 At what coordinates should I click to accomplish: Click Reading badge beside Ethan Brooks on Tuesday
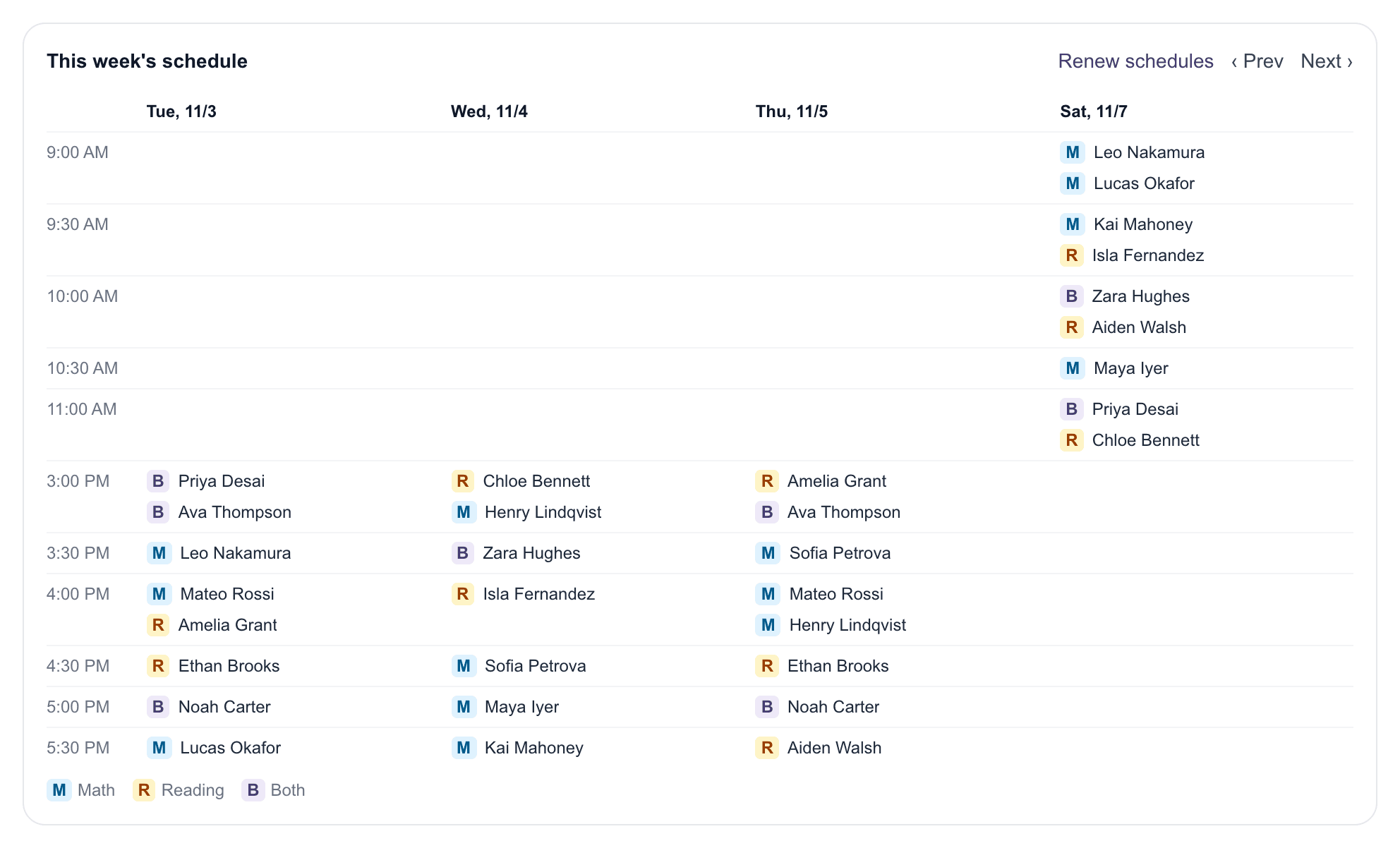click(x=158, y=666)
